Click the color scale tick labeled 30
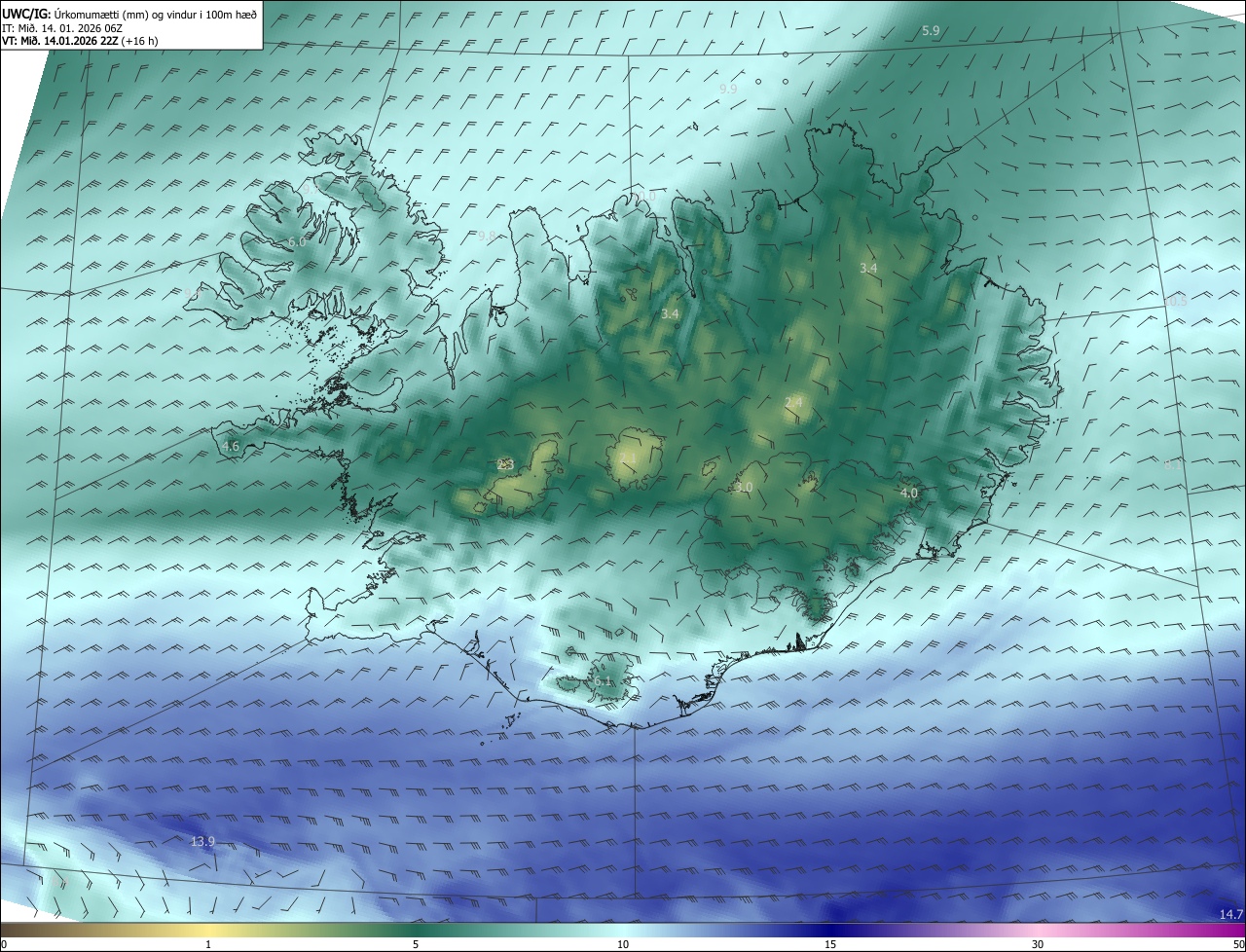Image resolution: width=1246 pixels, height=952 pixels. [1038, 944]
